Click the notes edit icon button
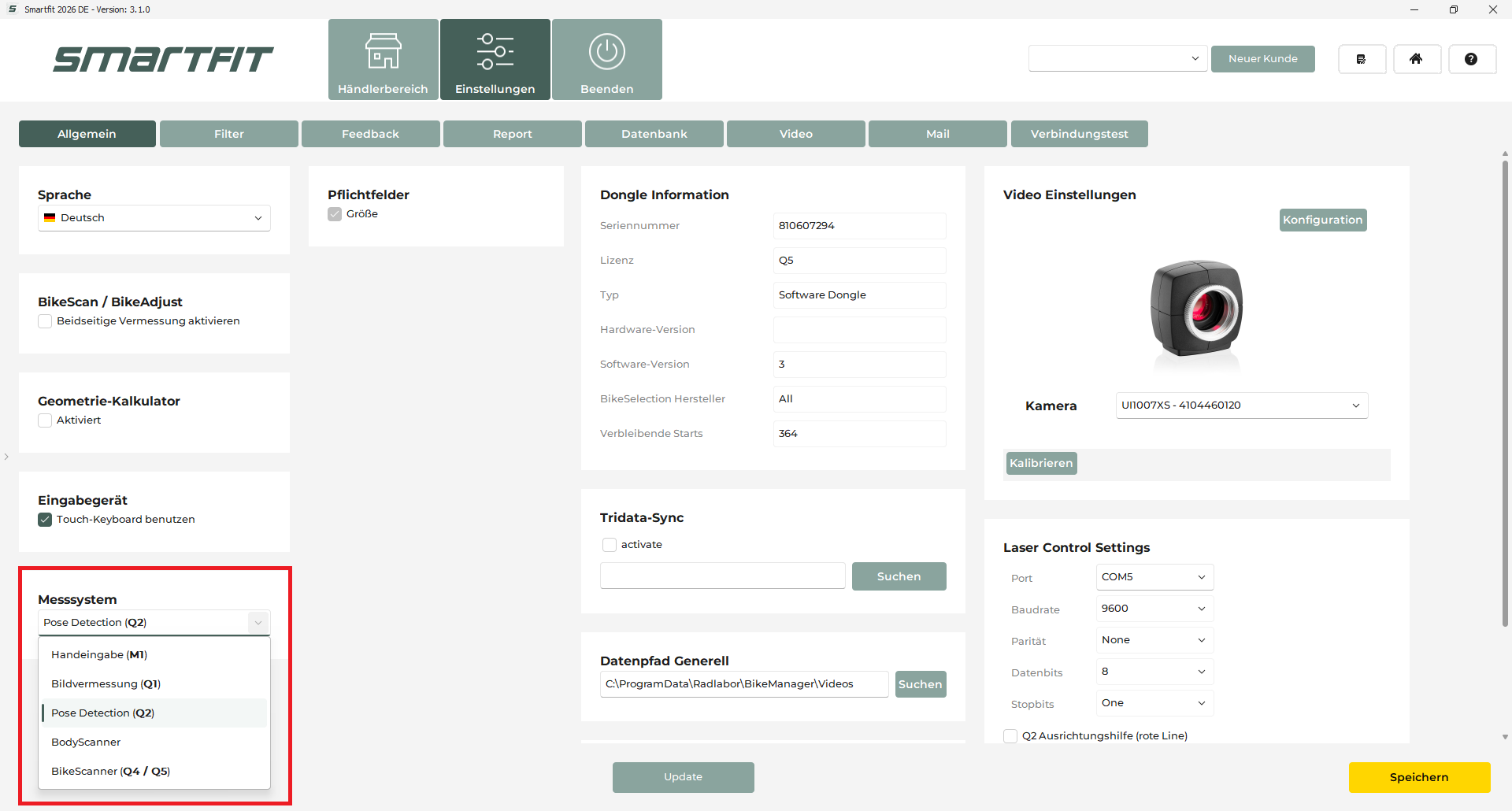Screen dimensions: 1512x811 click(1362, 59)
